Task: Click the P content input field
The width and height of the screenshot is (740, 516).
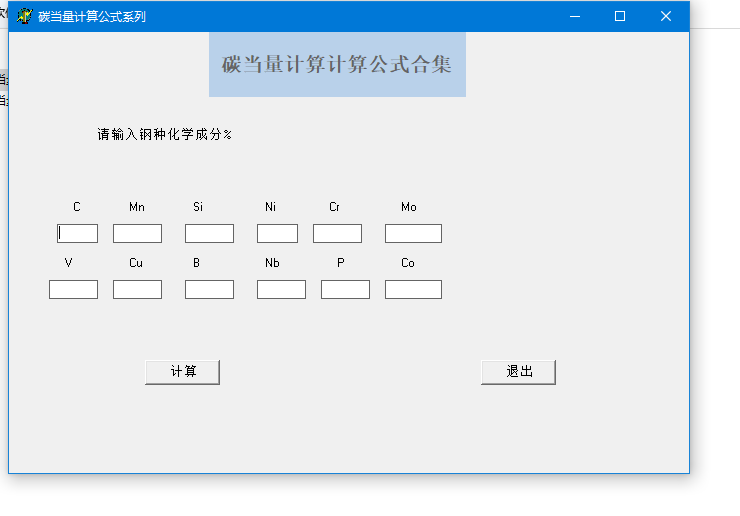Action: pos(345,289)
